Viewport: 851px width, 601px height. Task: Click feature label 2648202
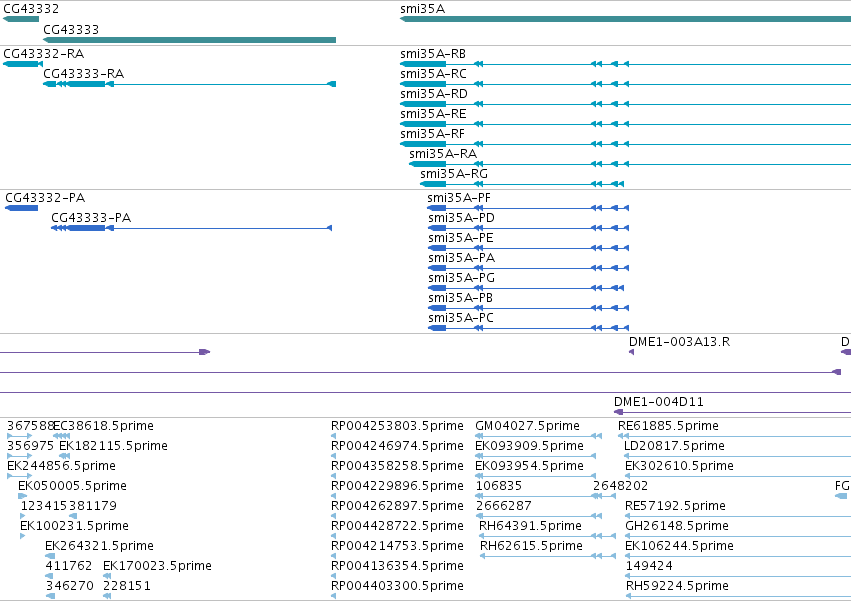click(620, 486)
